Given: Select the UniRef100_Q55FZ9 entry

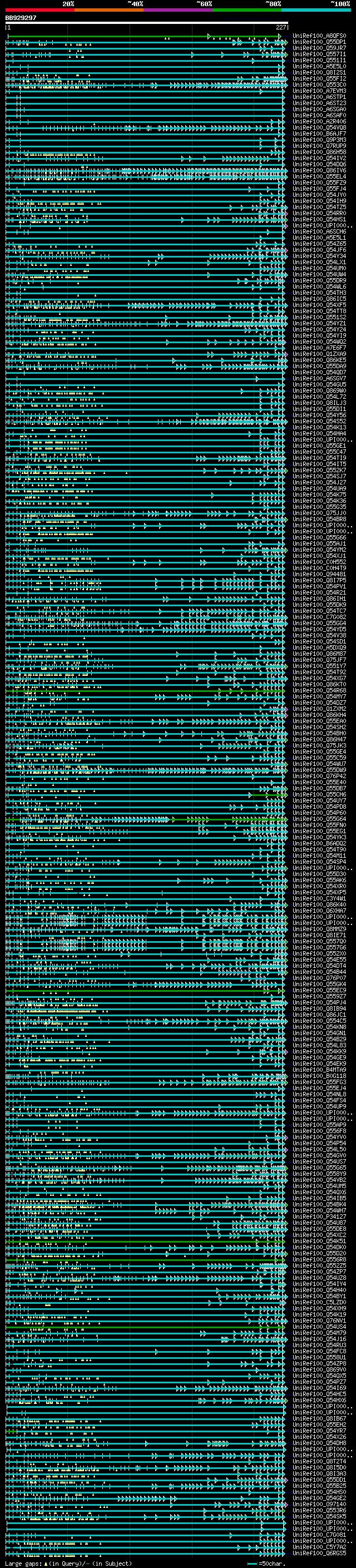Looking at the screenshot, I should (x=319, y=182).
